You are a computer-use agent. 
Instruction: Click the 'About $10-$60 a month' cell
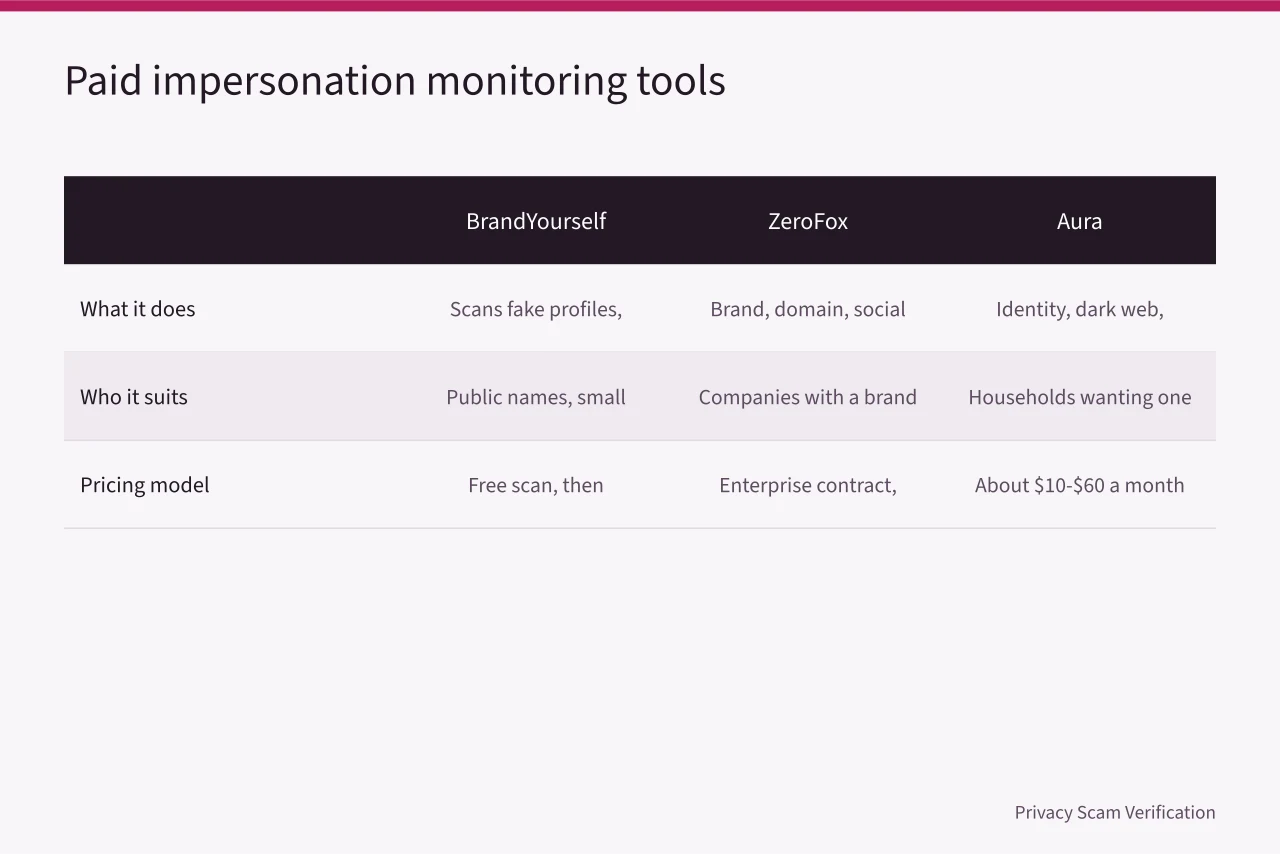point(1080,485)
